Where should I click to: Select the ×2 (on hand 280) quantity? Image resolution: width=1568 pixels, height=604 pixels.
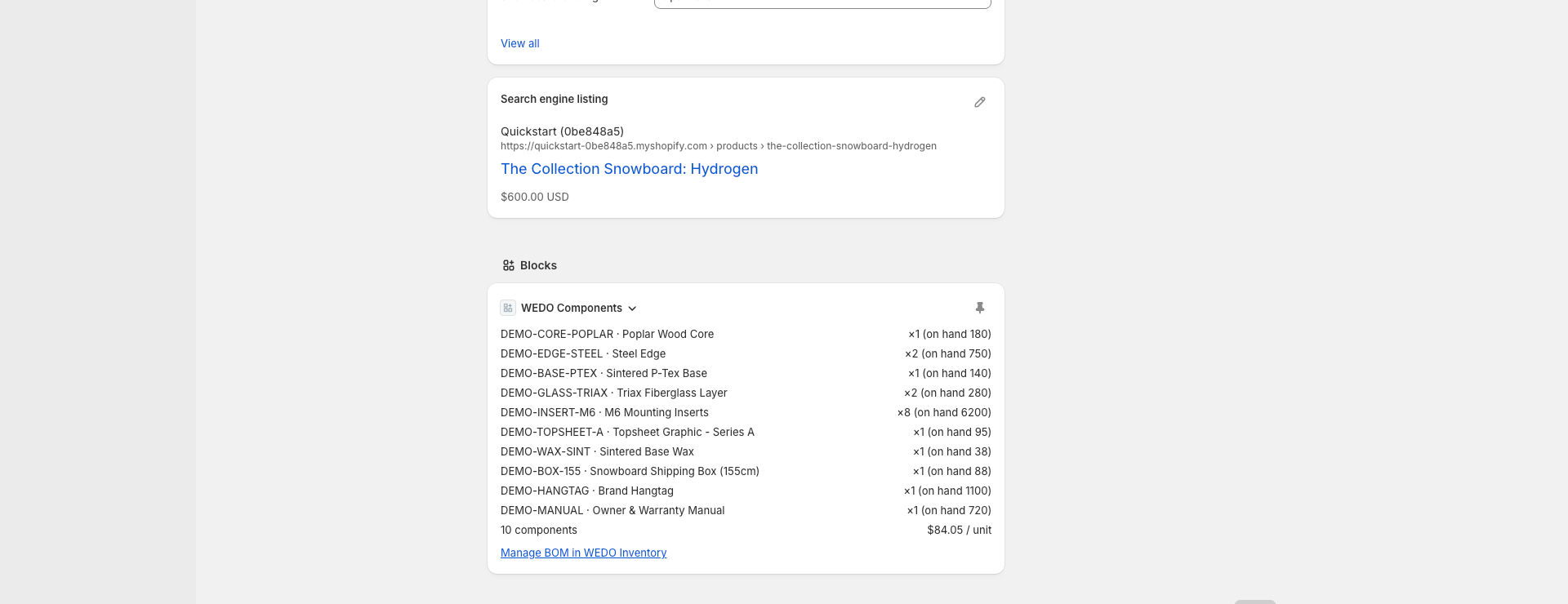[x=948, y=393]
